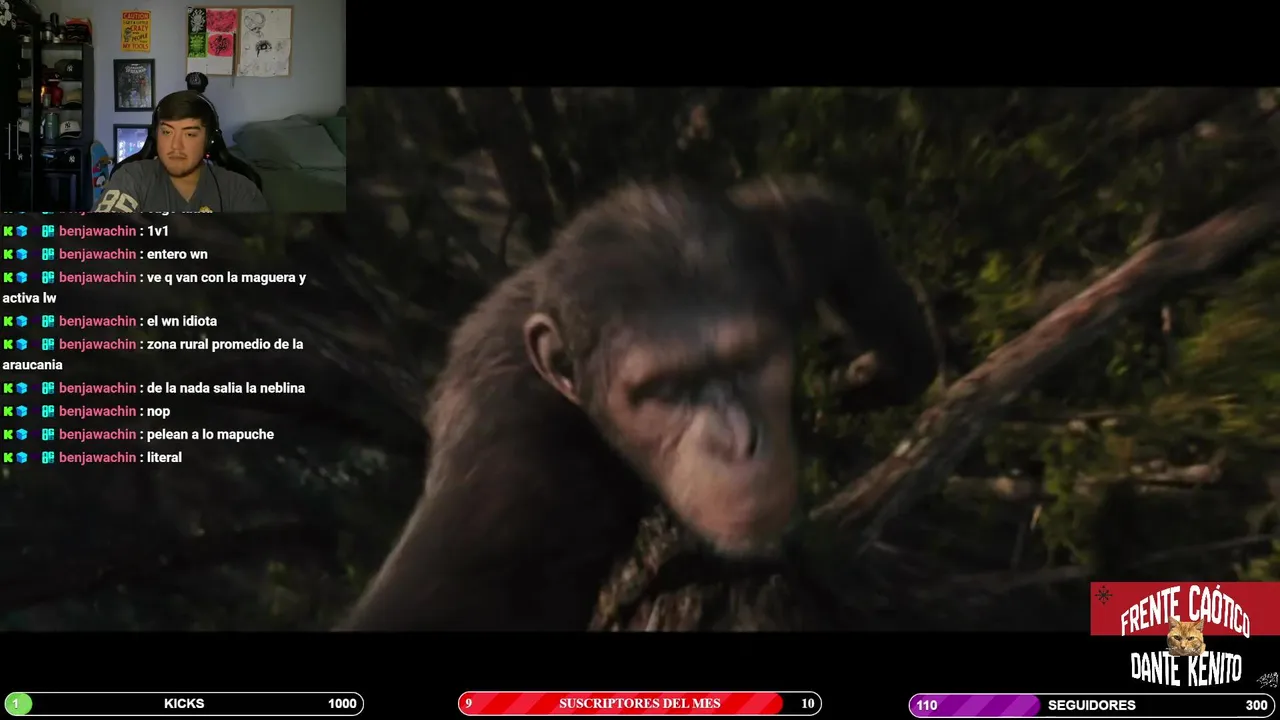Click the SEGUIDORES goal progress bar
The image size is (1280, 720).
[x=1093, y=705]
